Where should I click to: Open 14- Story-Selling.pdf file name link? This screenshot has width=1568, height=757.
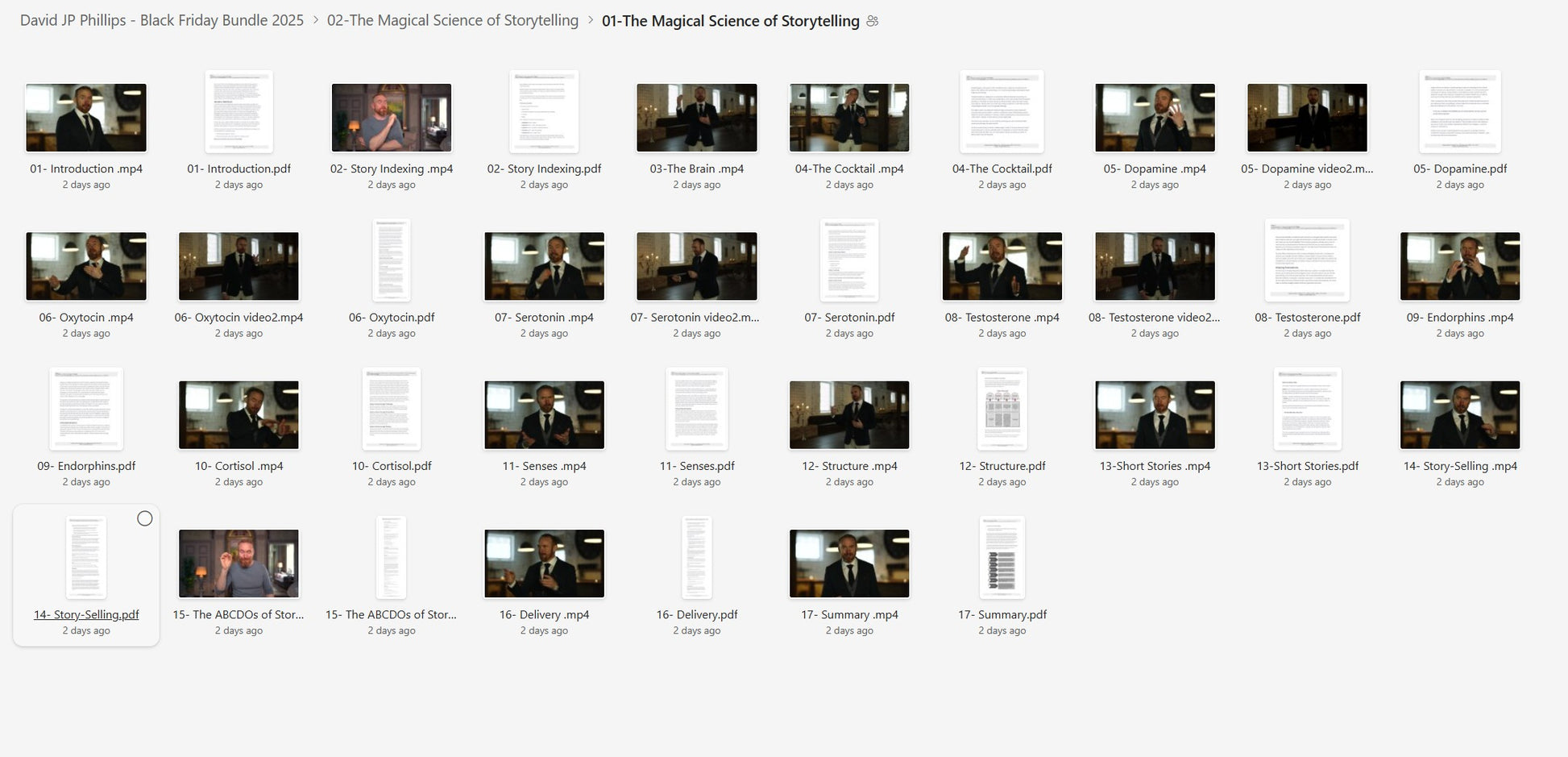click(86, 614)
